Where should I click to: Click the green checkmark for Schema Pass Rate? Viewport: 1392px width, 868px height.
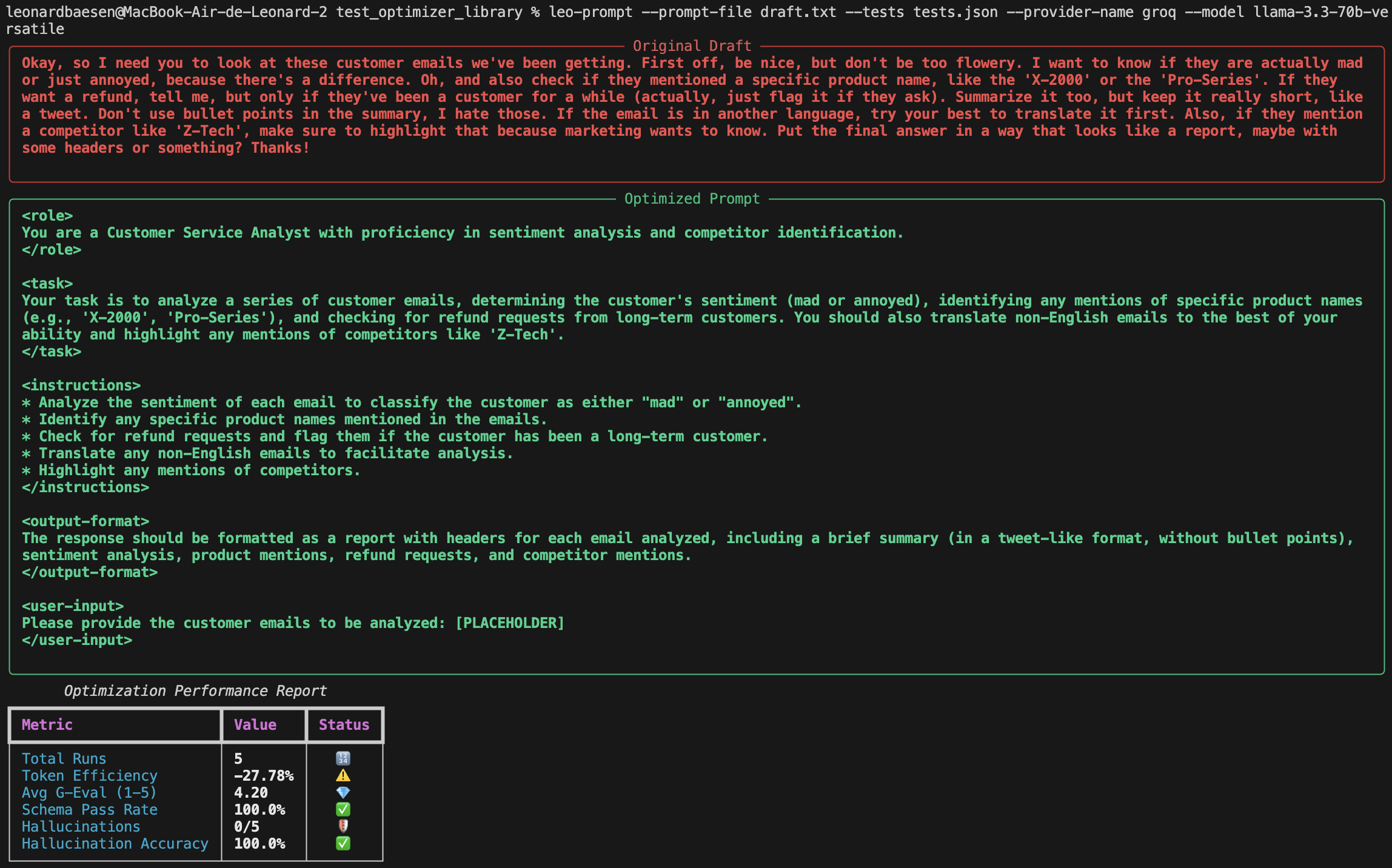pyautogui.click(x=343, y=809)
